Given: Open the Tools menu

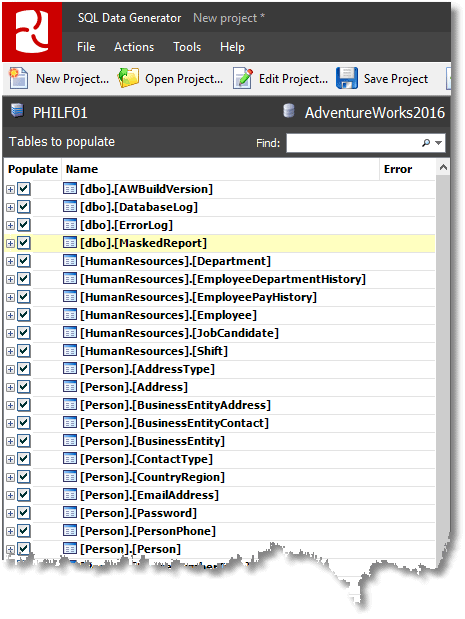Looking at the screenshot, I should pyautogui.click(x=187, y=47).
